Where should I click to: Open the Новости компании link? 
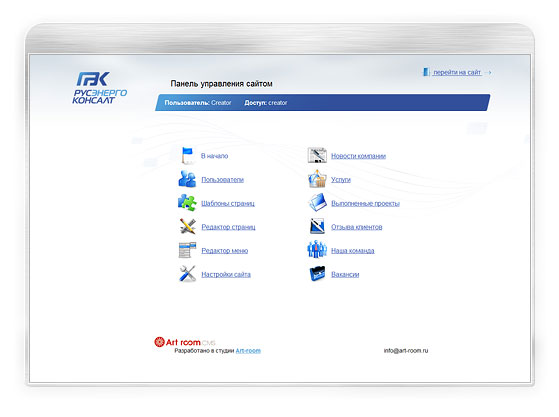tap(358, 156)
